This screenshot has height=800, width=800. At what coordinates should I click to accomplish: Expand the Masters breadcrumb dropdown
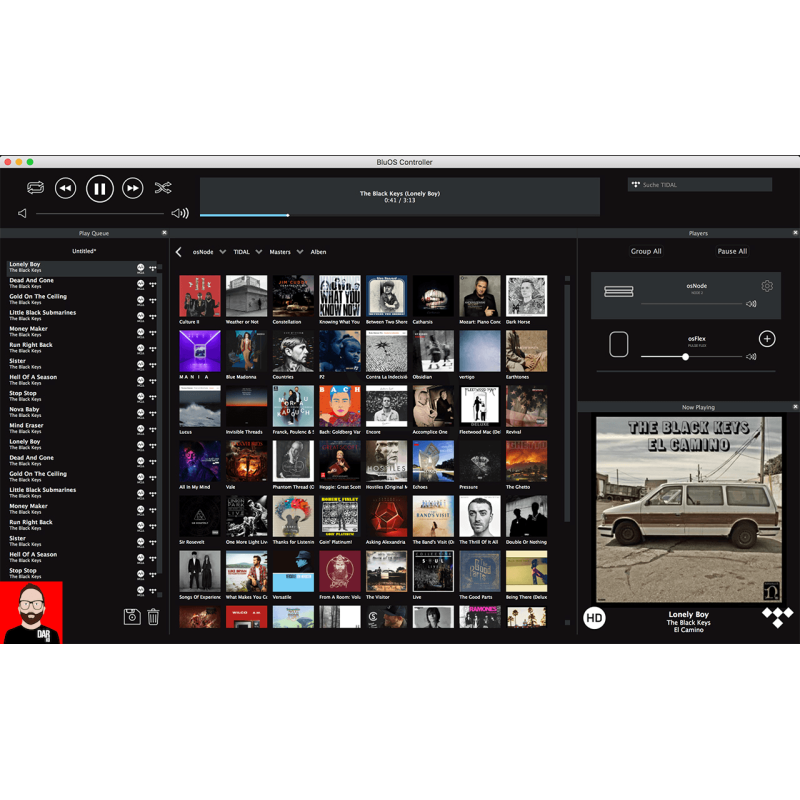tap(300, 252)
